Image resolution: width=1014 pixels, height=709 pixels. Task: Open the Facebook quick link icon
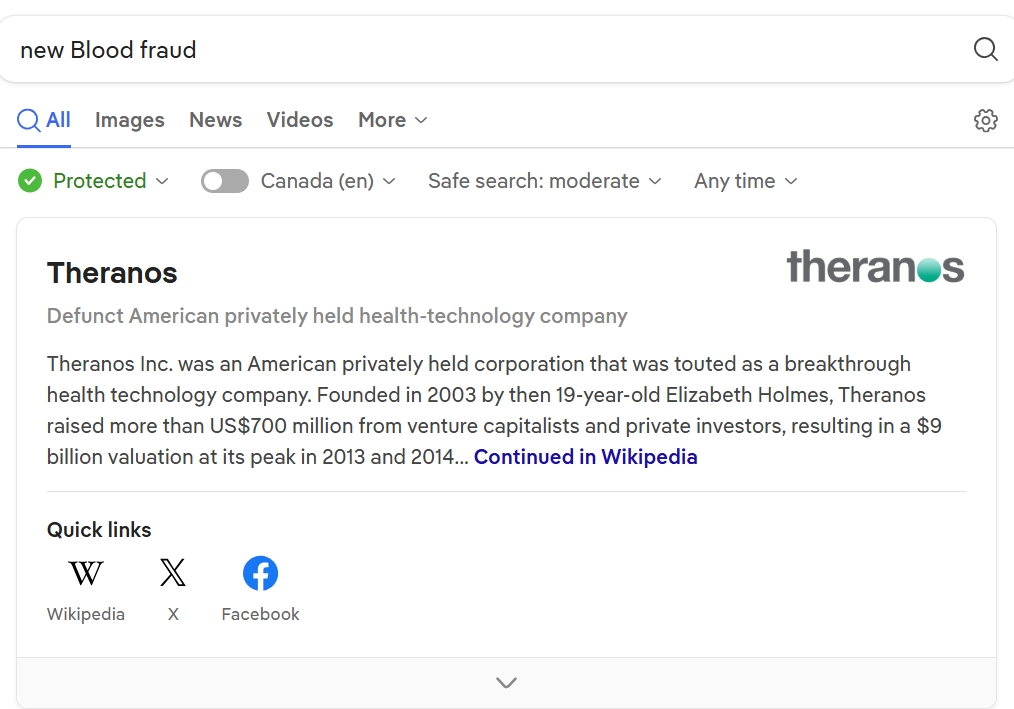pyautogui.click(x=260, y=573)
